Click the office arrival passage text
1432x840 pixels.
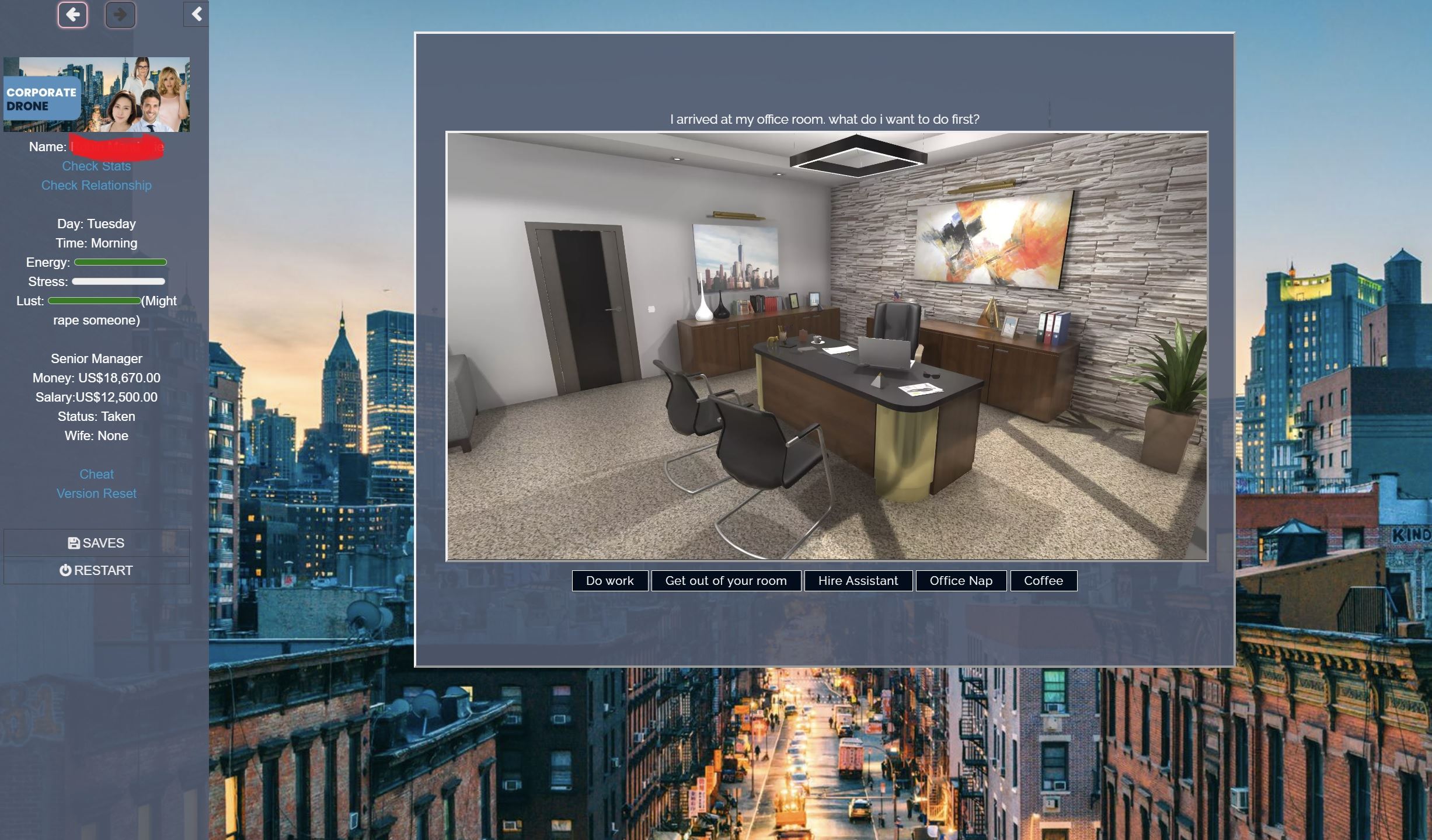824,119
